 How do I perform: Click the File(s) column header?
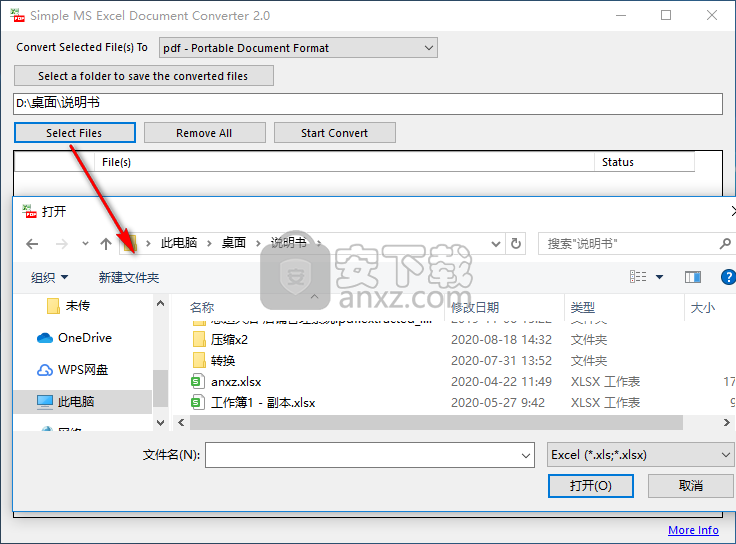(345, 162)
